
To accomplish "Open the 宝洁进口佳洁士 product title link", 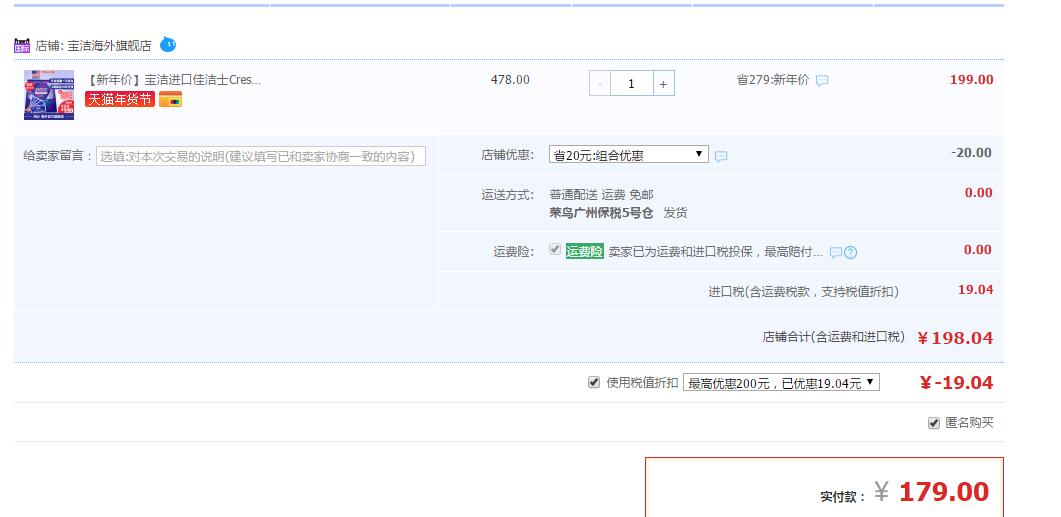I will click(175, 79).
